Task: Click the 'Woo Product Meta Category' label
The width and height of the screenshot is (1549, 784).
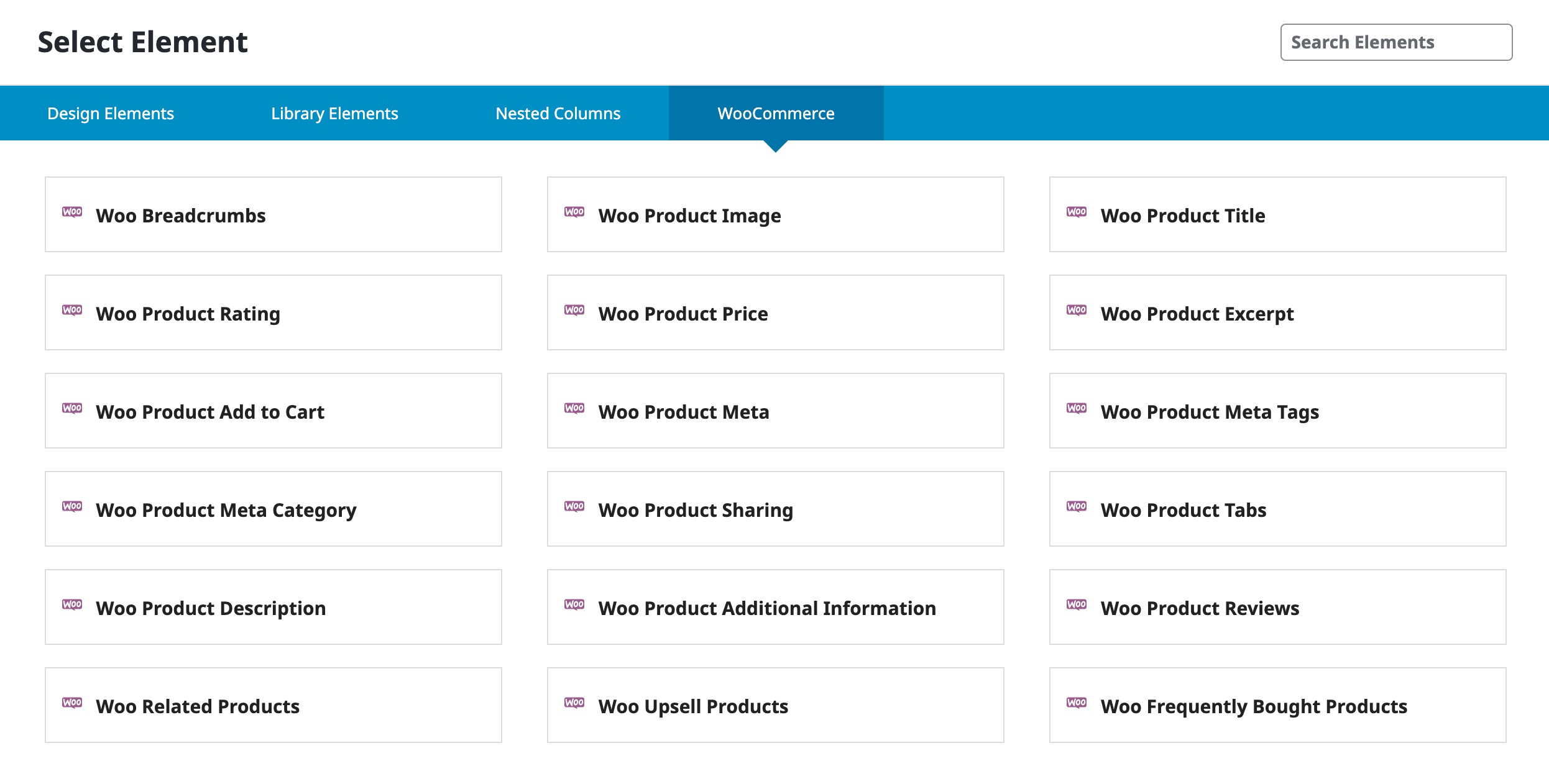Action: [x=226, y=511]
